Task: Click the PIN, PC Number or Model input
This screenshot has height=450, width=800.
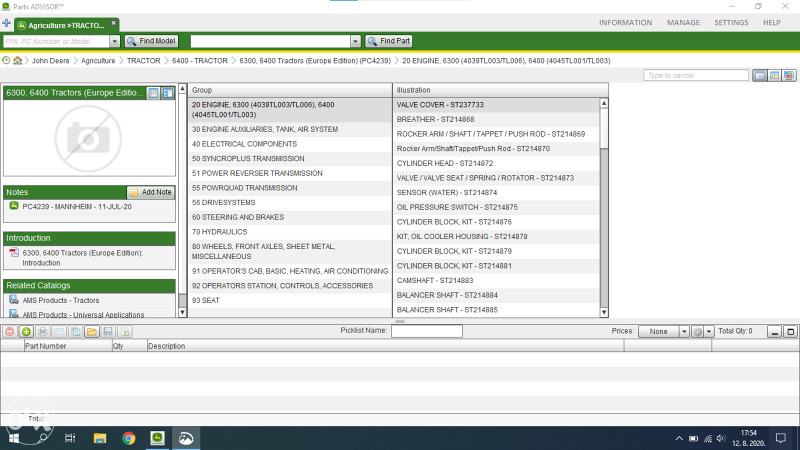Action: (56, 41)
